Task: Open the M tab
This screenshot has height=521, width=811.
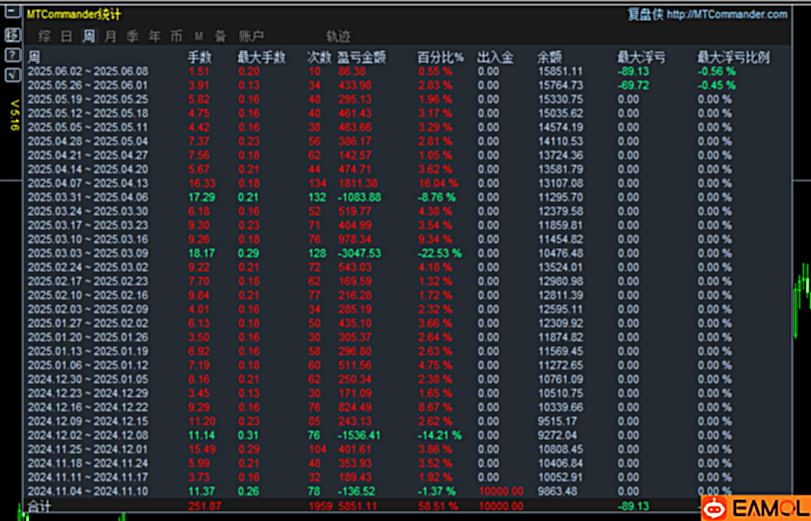Action: tap(199, 37)
